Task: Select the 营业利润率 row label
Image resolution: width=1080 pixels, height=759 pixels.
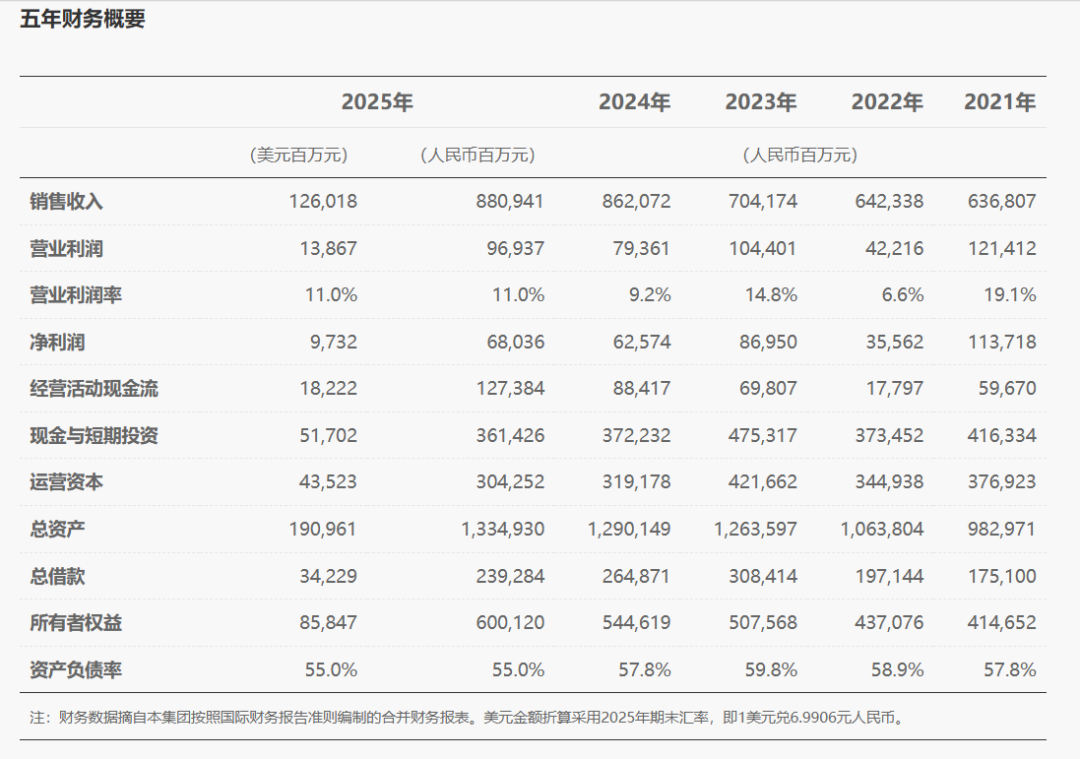Action: (x=75, y=295)
